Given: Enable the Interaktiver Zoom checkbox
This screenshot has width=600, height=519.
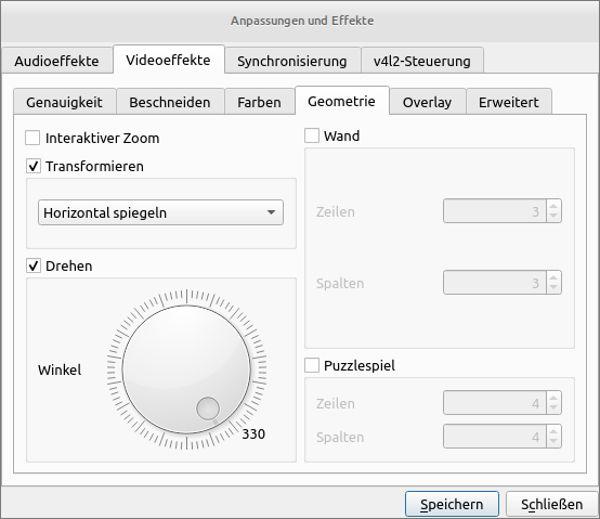Looking at the screenshot, I should point(34,138).
